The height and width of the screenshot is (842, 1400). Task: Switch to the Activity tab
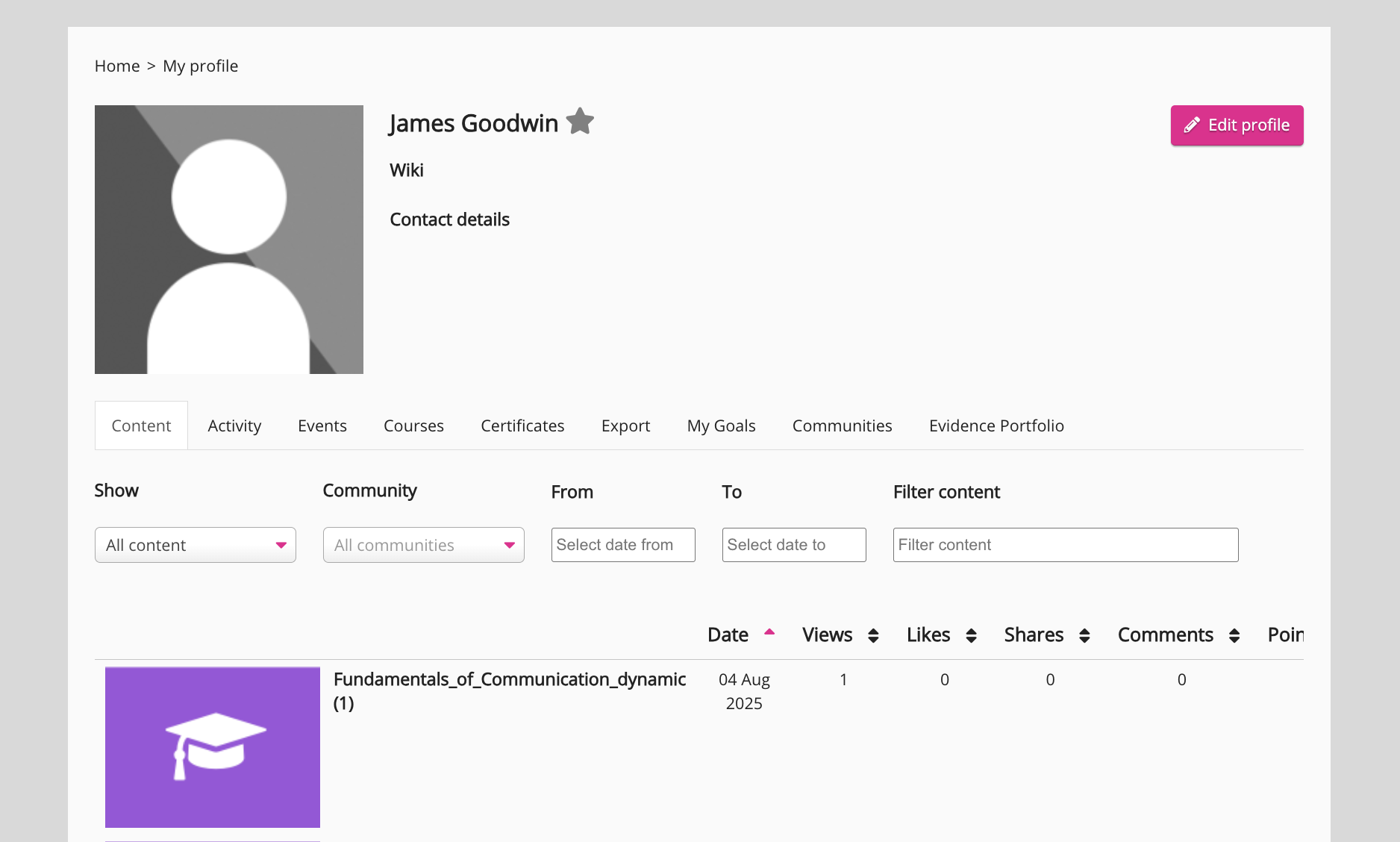[234, 425]
